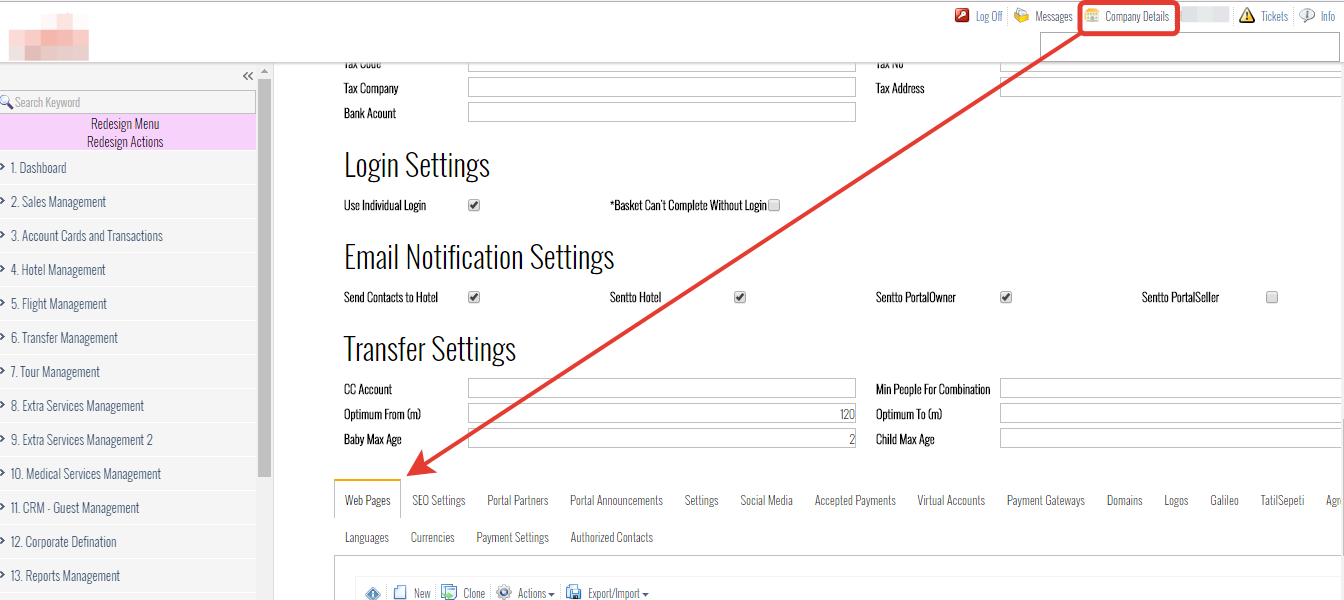Click the Bank Account input field

pyautogui.click(x=662, y=112)
